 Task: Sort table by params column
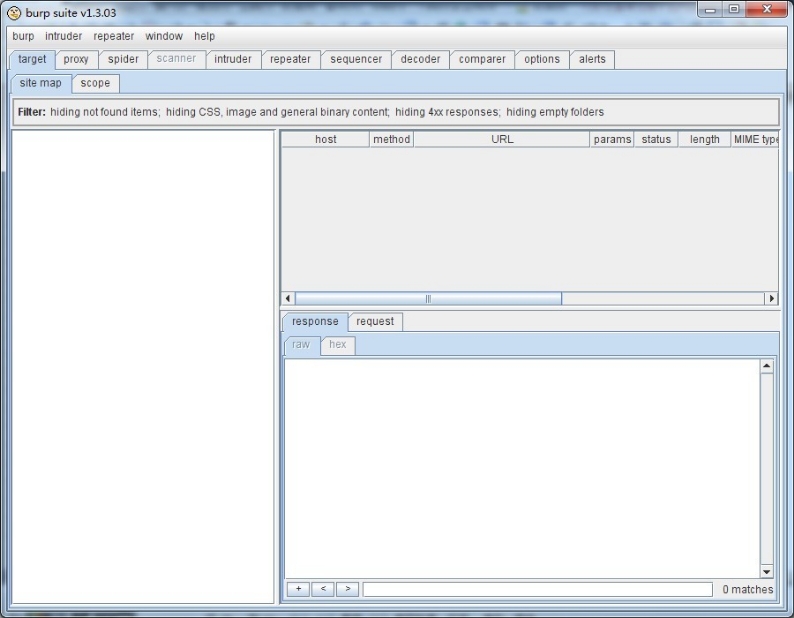pyautogui.click(x=612, y=139)
